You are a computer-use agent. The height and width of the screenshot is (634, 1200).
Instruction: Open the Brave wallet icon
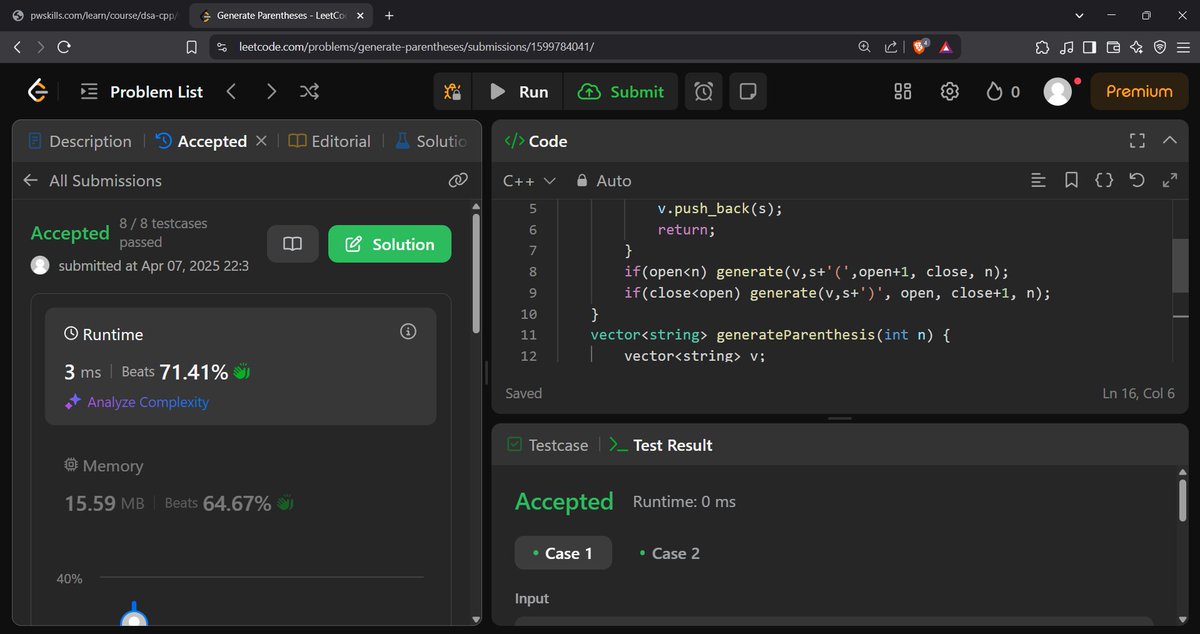click(1112, 47)
